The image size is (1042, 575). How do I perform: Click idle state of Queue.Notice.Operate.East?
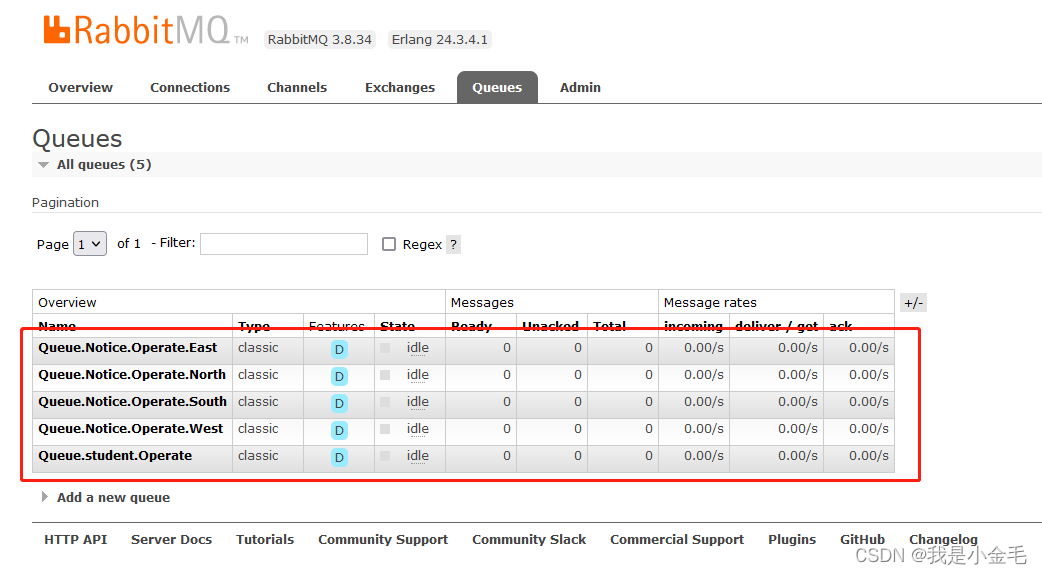coord(418,348)
